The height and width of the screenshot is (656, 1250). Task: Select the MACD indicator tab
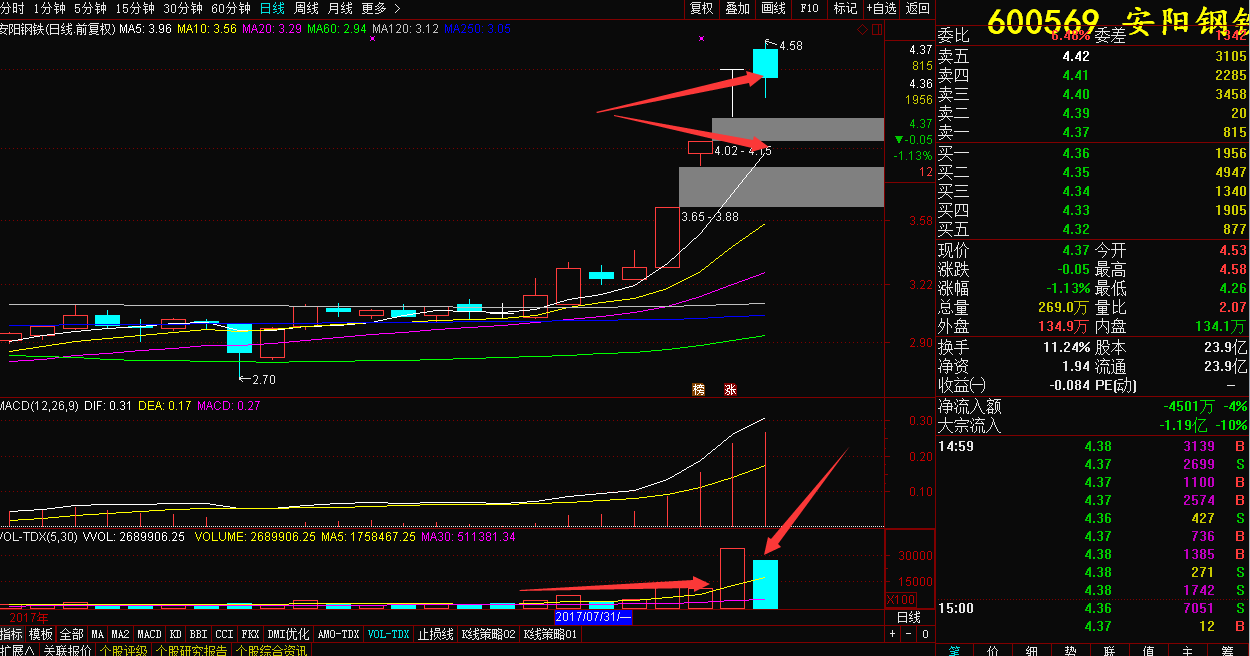coord(149,634)
